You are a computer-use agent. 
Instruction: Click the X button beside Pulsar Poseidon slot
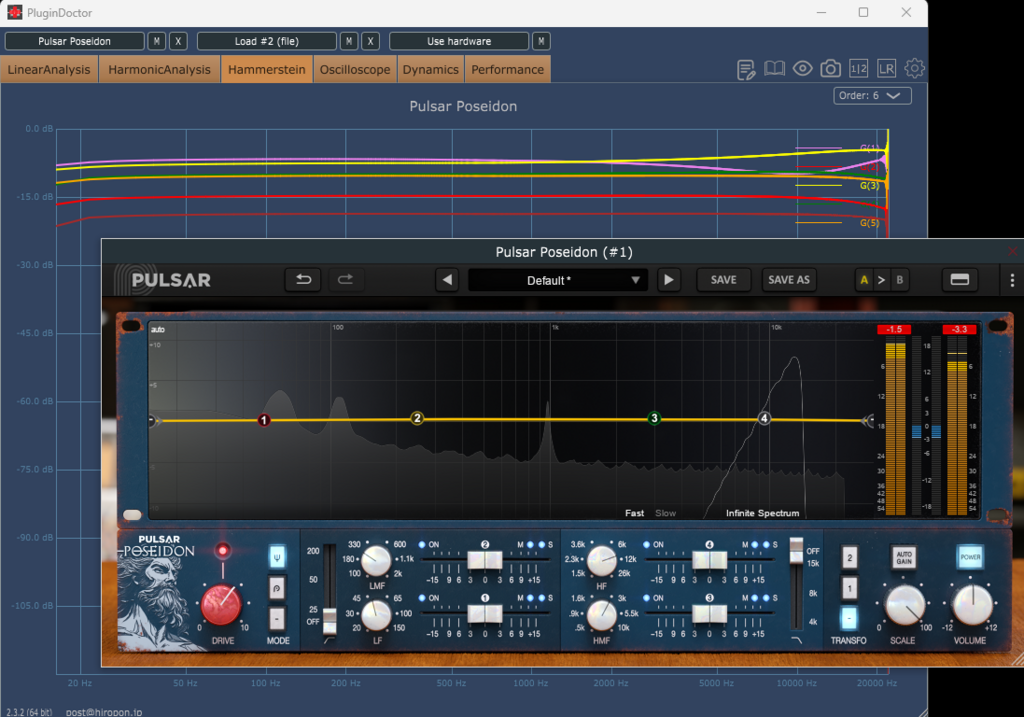point(178,41)
